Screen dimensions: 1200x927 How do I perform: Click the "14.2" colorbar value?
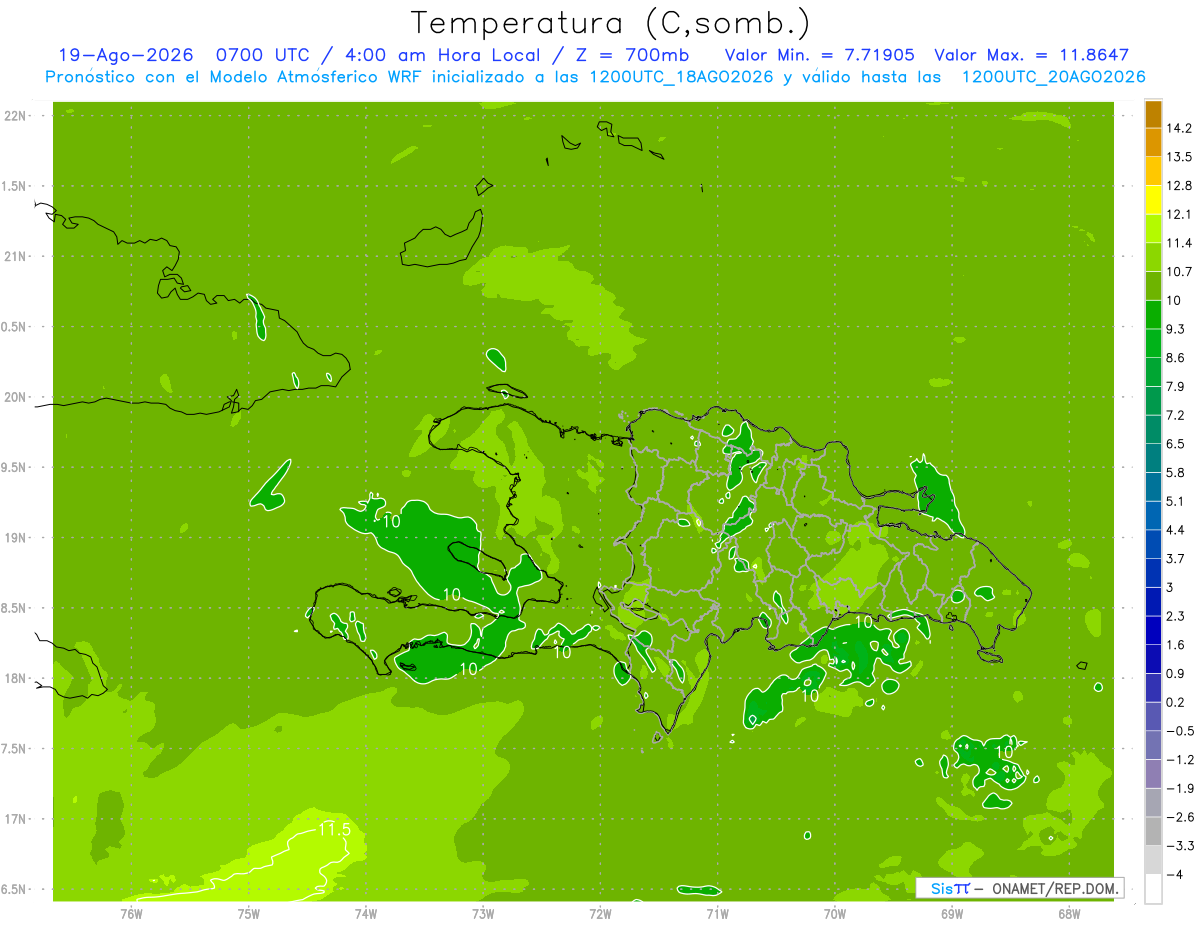(1179, 128)
